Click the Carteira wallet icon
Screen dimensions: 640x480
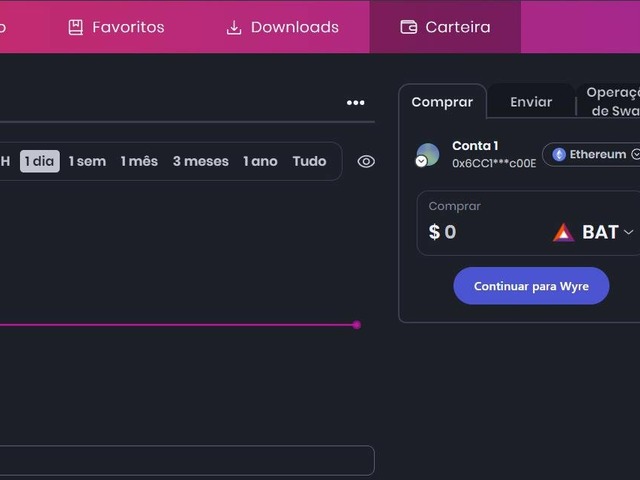408,27
